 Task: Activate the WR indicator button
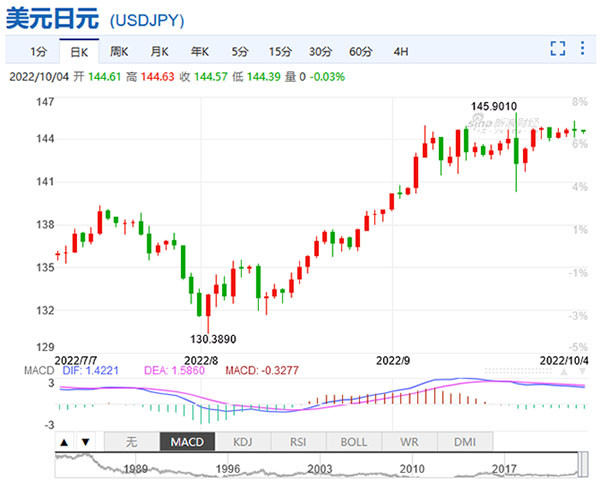coord(409,442)
